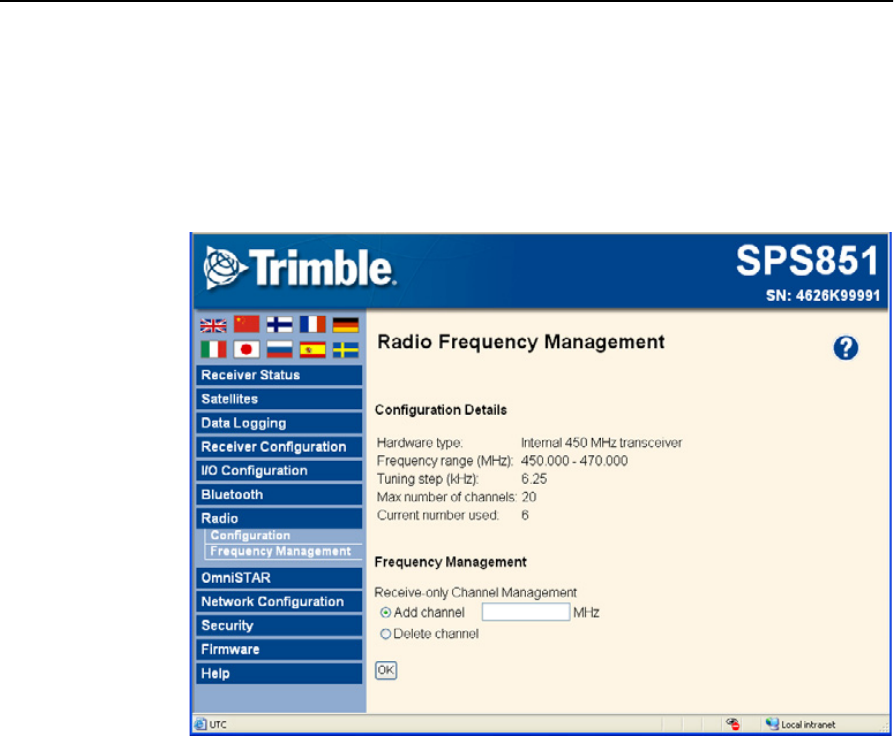Click the MHz unit label beside the input
Image resolution: width=894 pixels, height=736 pixels.
(586, 613)
